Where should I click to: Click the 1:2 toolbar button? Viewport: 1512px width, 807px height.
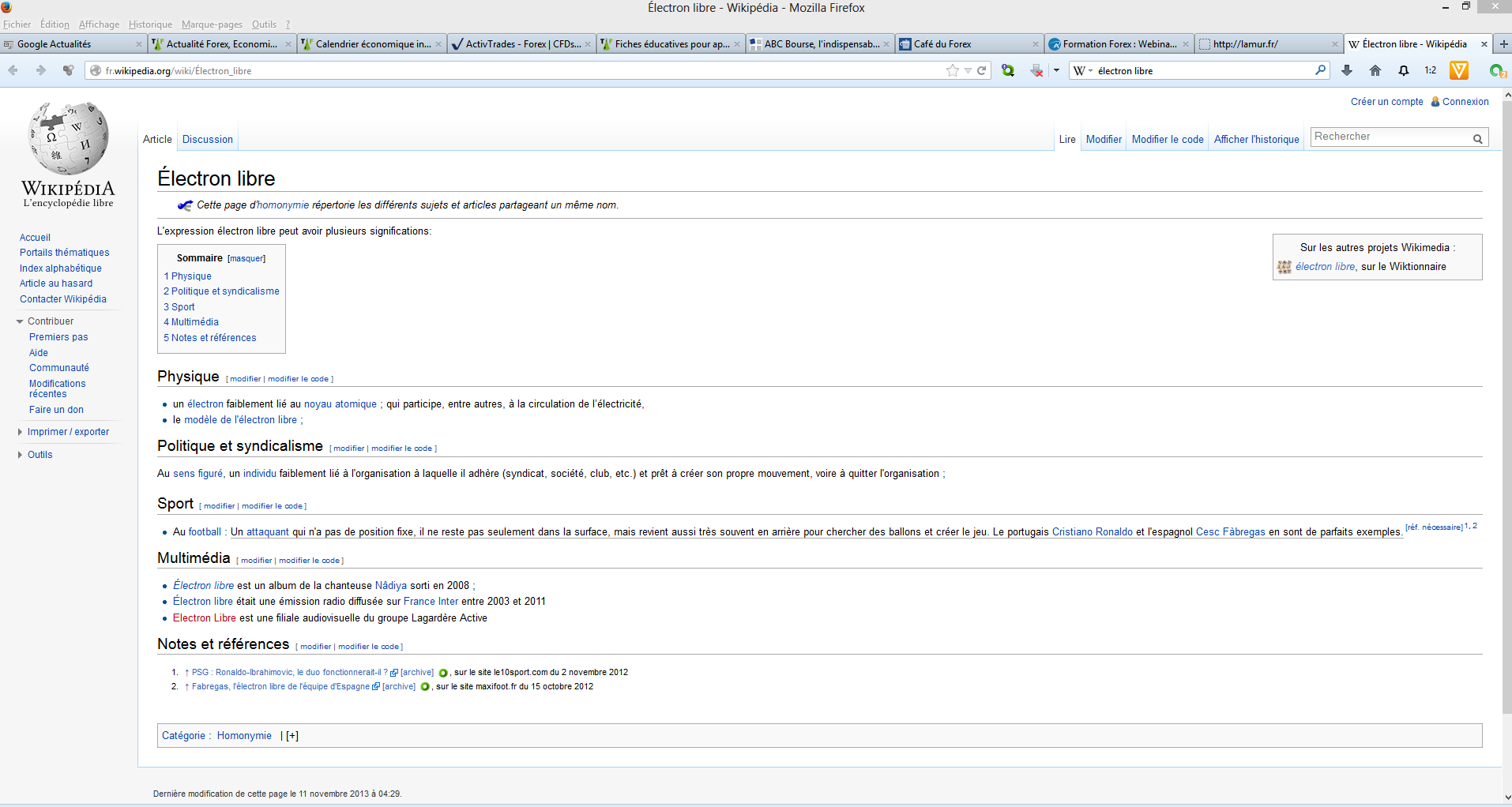1431,70
